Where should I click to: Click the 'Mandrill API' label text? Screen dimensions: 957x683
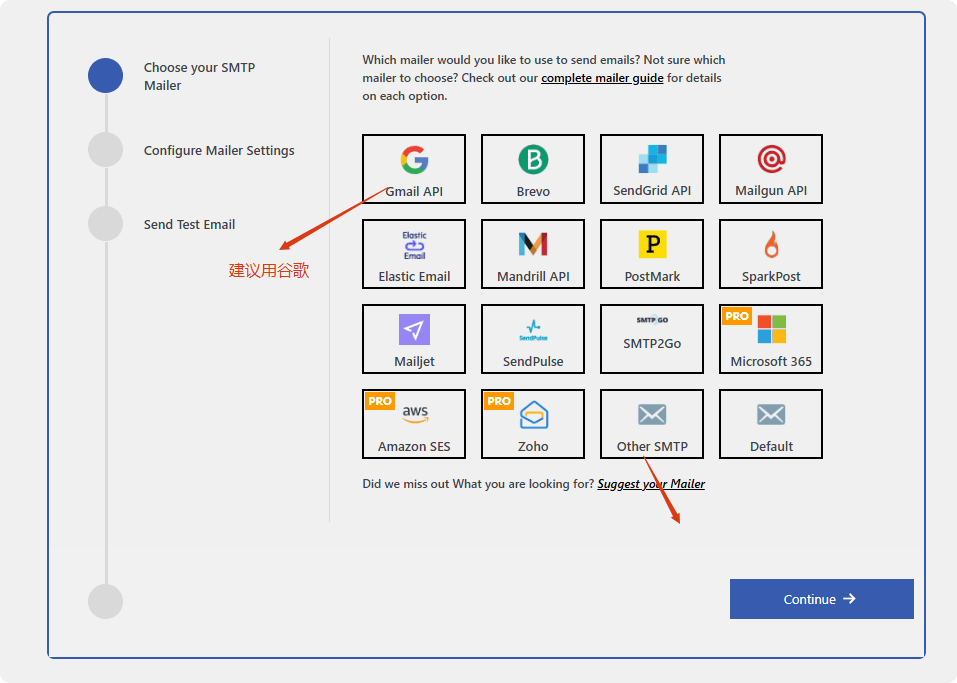coord(533,276)
